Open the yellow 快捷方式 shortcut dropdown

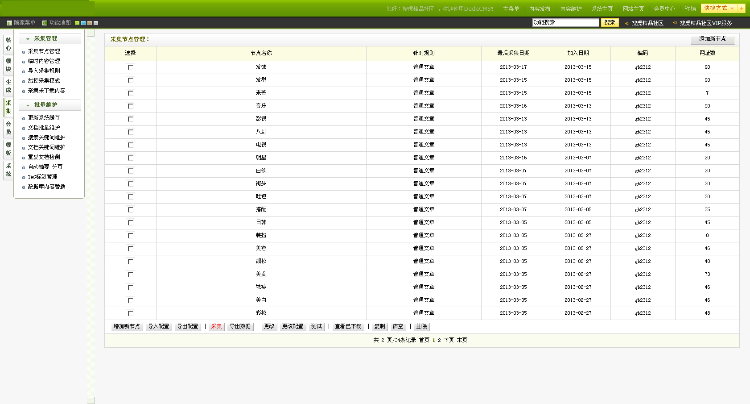pos(719,8)
